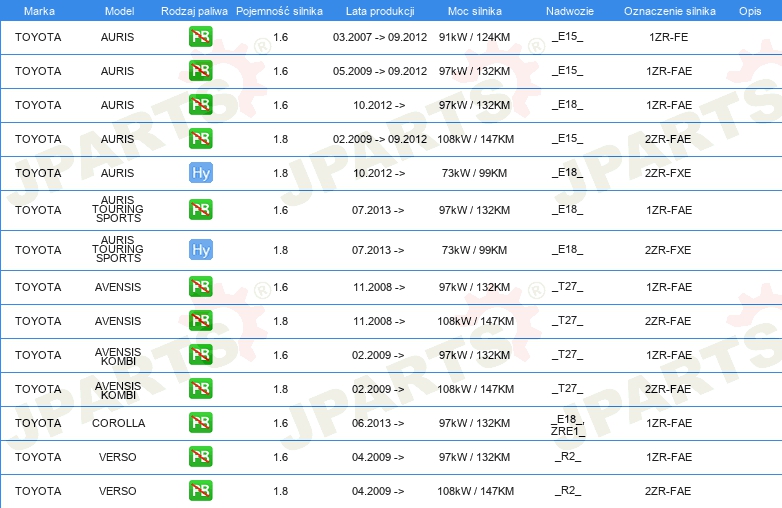Click petrol icon for AURIS 05.2009 -> 09.2012 row
This screenshot has width=782, height=508.
point(200,71)
